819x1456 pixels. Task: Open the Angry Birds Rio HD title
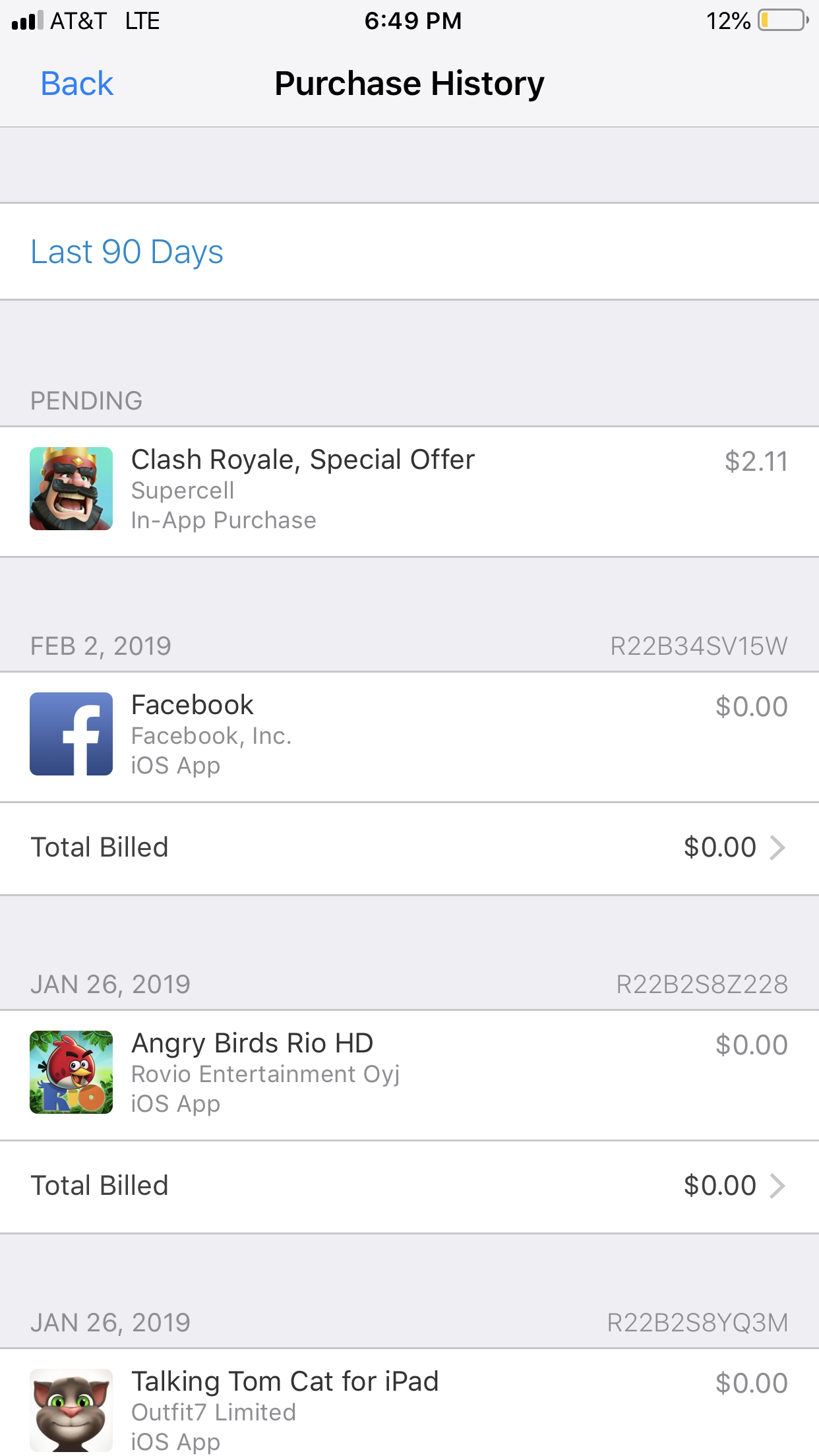253,1043
